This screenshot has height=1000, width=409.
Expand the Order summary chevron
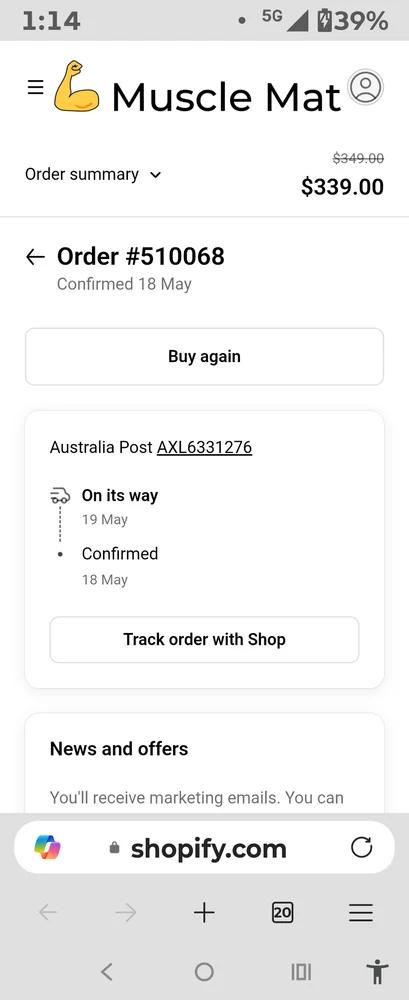155,175
